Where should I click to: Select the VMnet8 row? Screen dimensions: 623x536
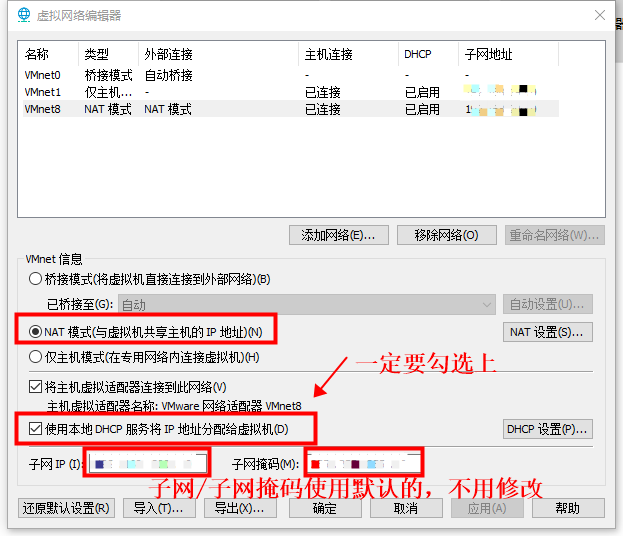[291, 109]
